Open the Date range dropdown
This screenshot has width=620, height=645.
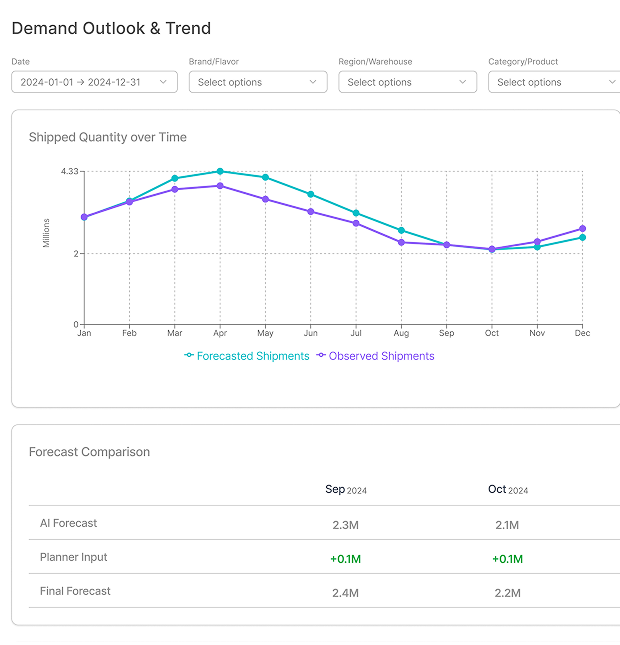(94, 82)
